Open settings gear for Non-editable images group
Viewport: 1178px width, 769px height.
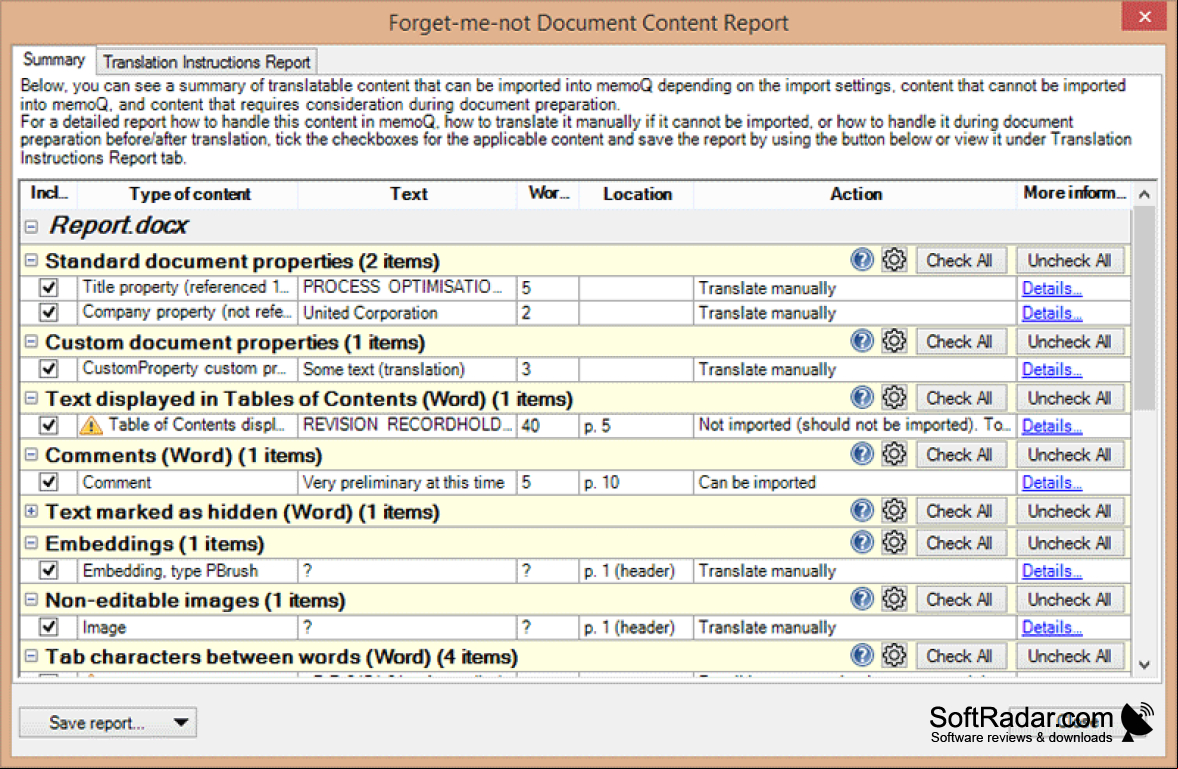click(x=894, y=599)
